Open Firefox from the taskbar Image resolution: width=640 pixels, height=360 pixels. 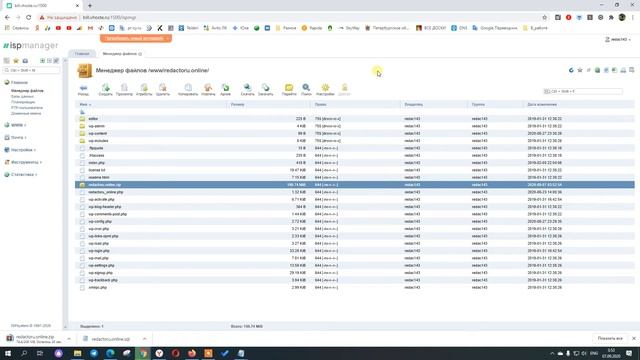pyautogui.click(x=192, y=353)
